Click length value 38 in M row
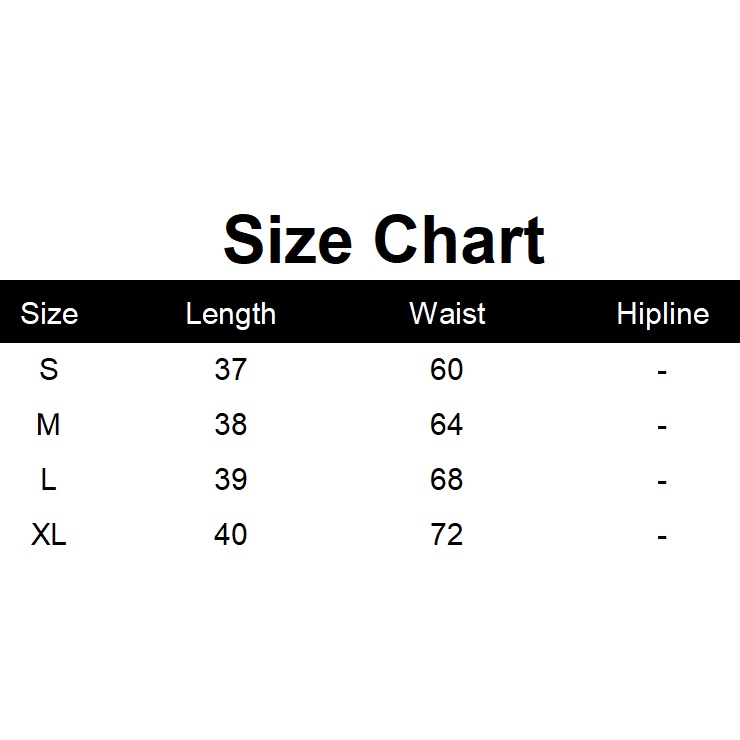Screen dimensions: 740x740 (230, 425)
